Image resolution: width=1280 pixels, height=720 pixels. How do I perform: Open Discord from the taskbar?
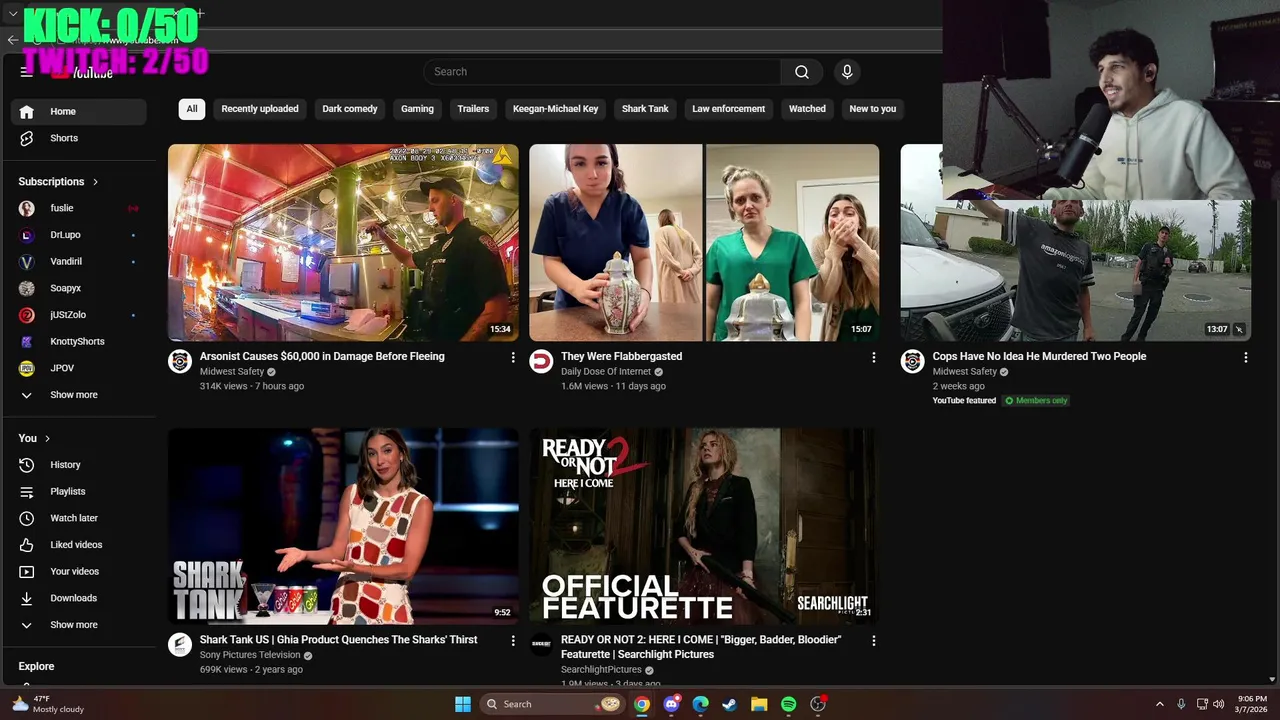tap(672, 704)
